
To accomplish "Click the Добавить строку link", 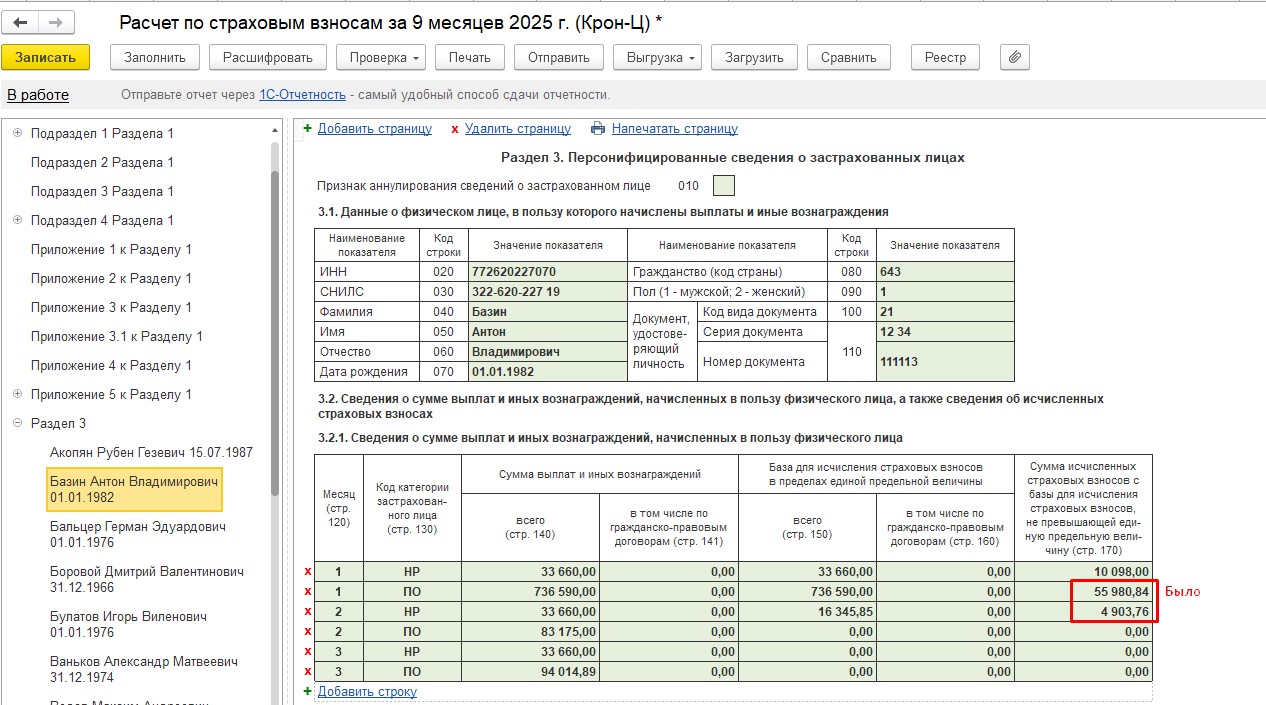I will coord(366,691).
